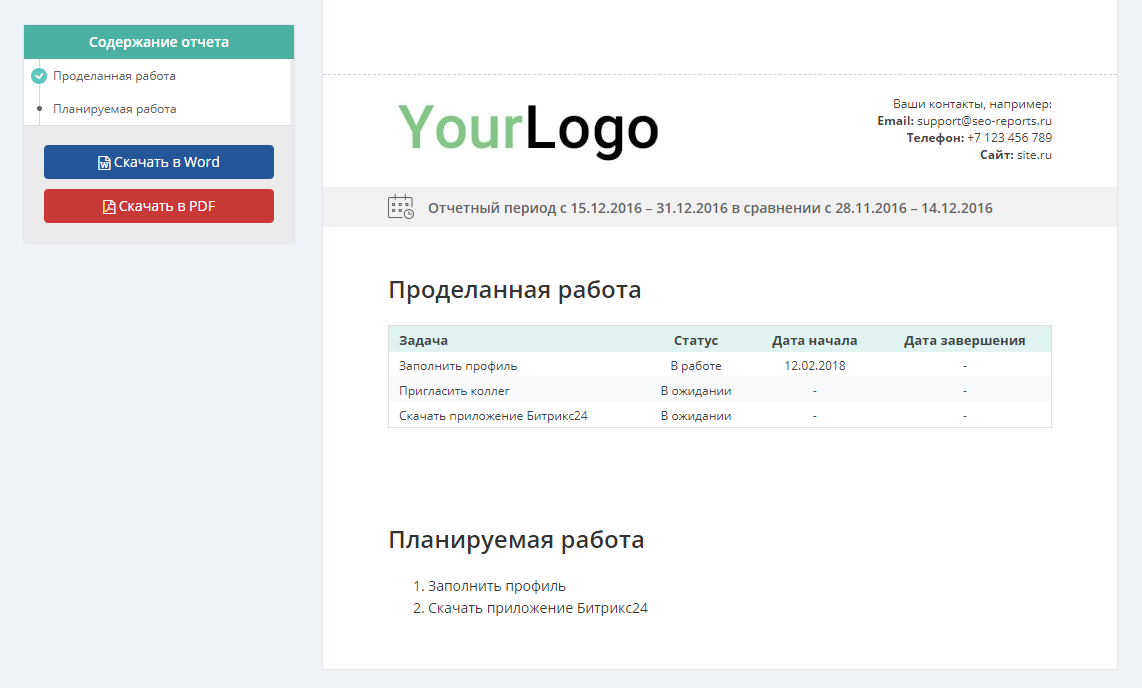Click the bullet dot next to Планируемая работа
This screenshot has width=1142, height=688.
pyautogui.click(x=39, y=108)
